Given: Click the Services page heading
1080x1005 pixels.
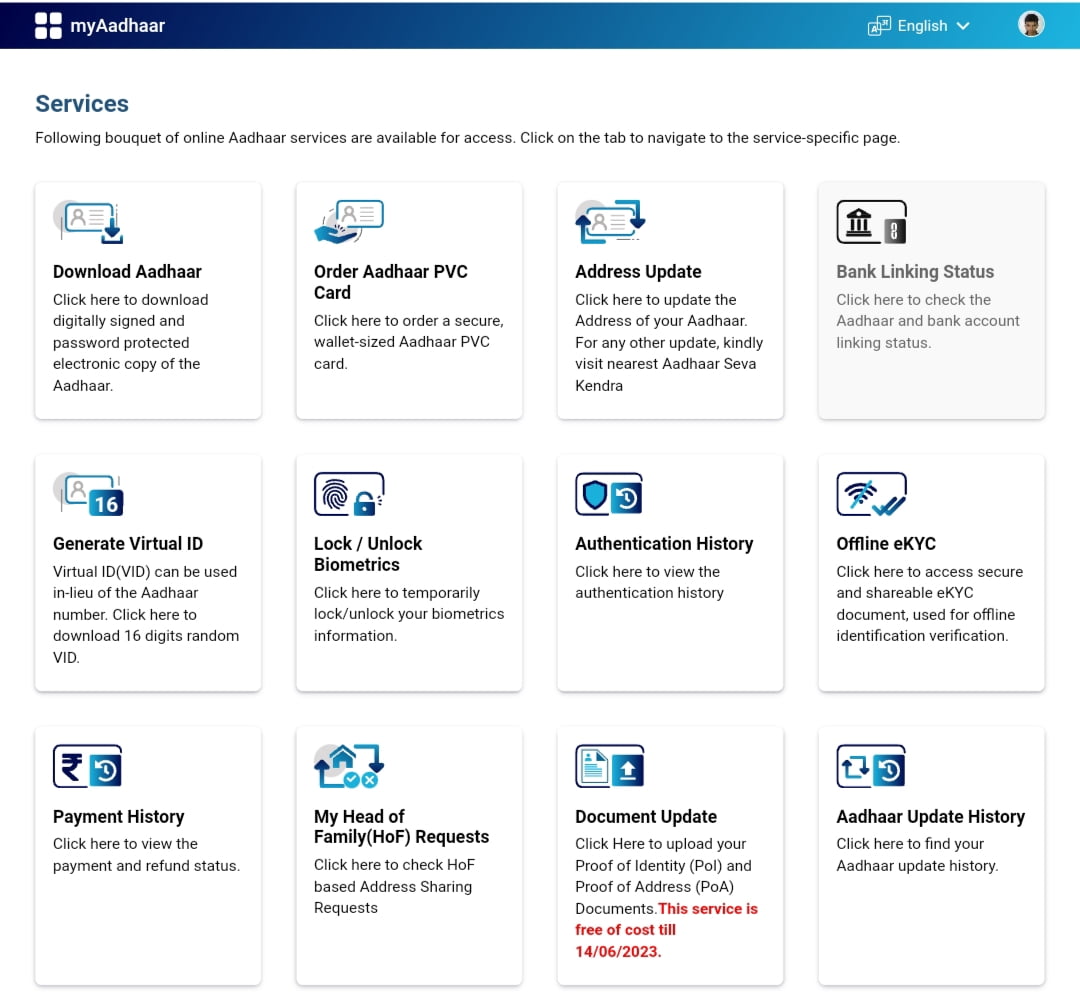Looking at the screenshot, I should 82,103.
